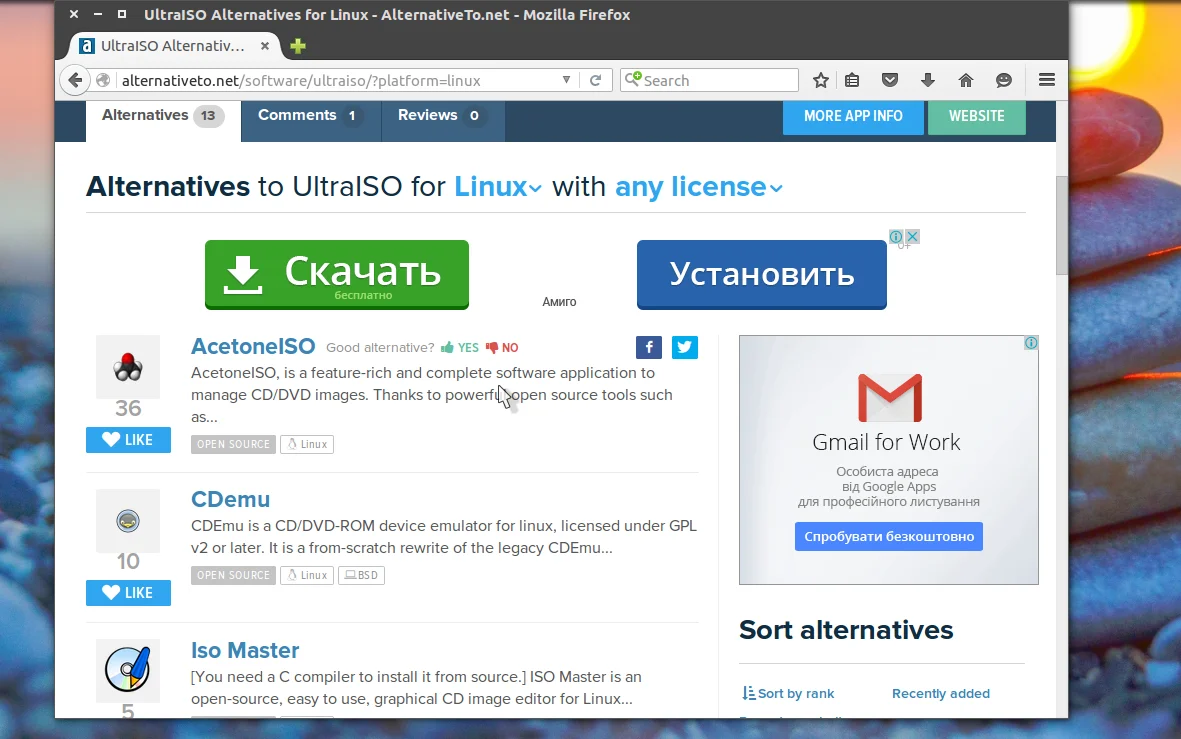Click the Gmail M logo in ad
Screen dimensions: 1181x739
pos(890,397)
